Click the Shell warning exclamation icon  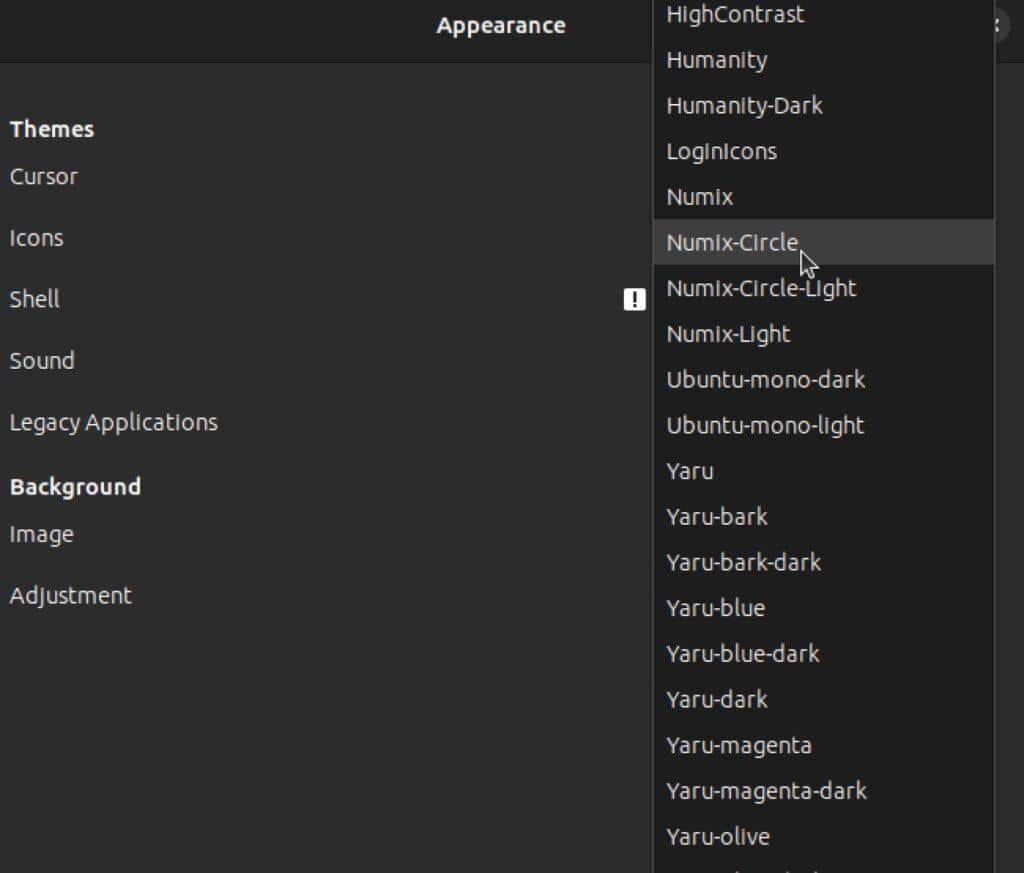[x=634, y=300]
